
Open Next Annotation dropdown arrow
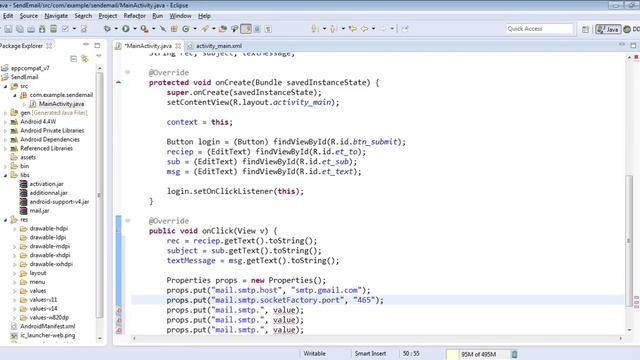(324, 29)
